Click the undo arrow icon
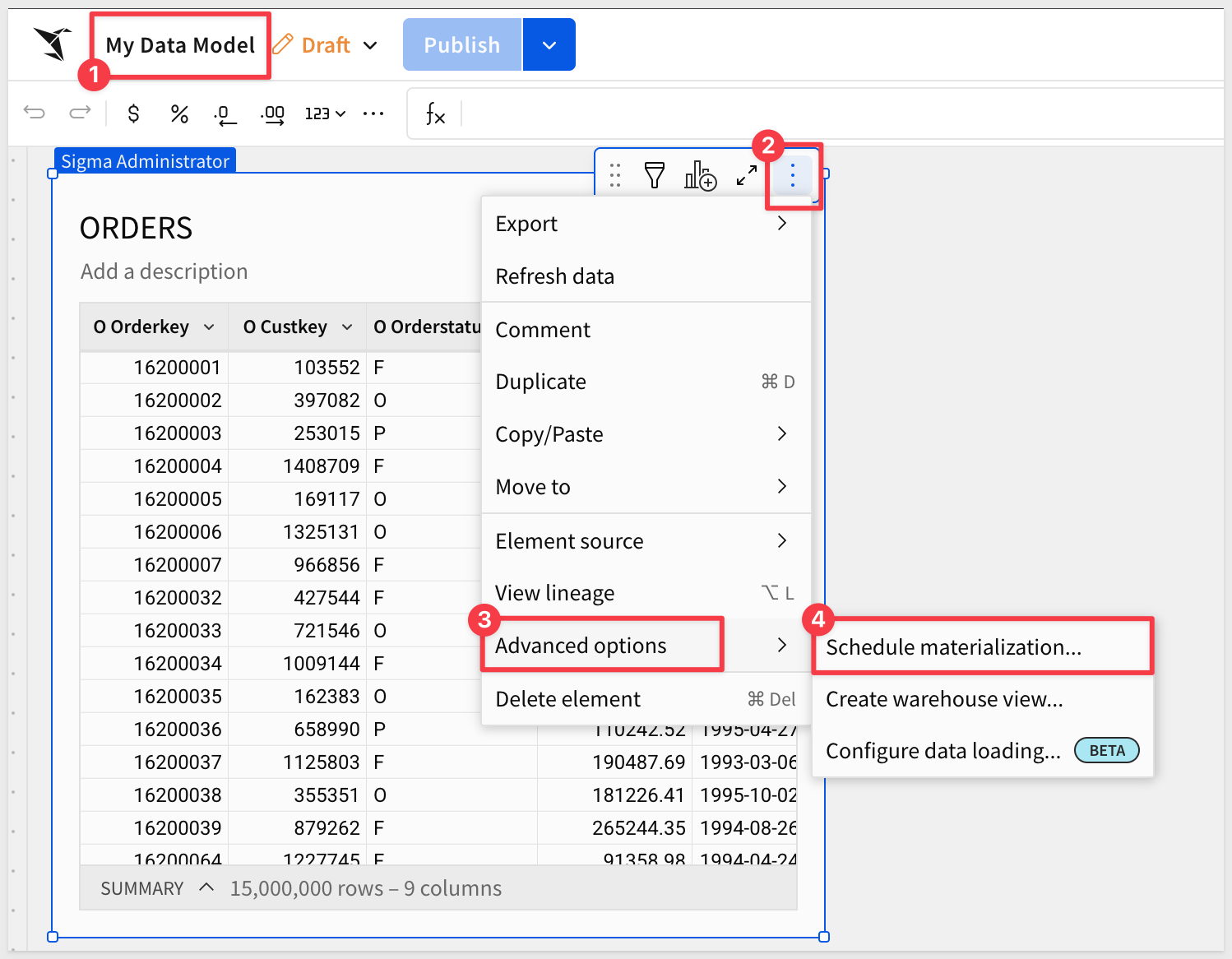Viewport: 1232px width, 959px height. point(35,113)
